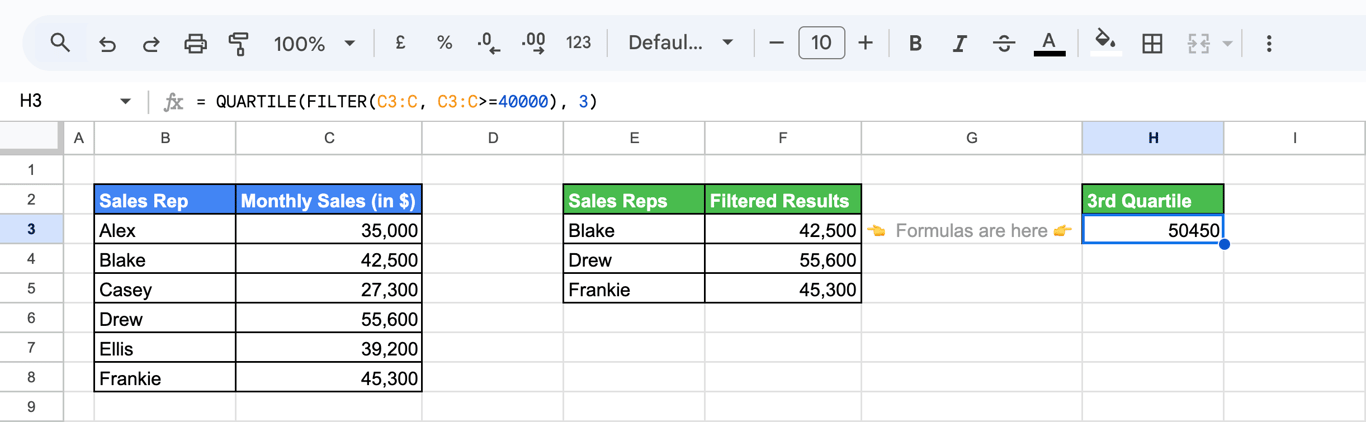Toggle strikethrough formatting

tap(1004, 43)
